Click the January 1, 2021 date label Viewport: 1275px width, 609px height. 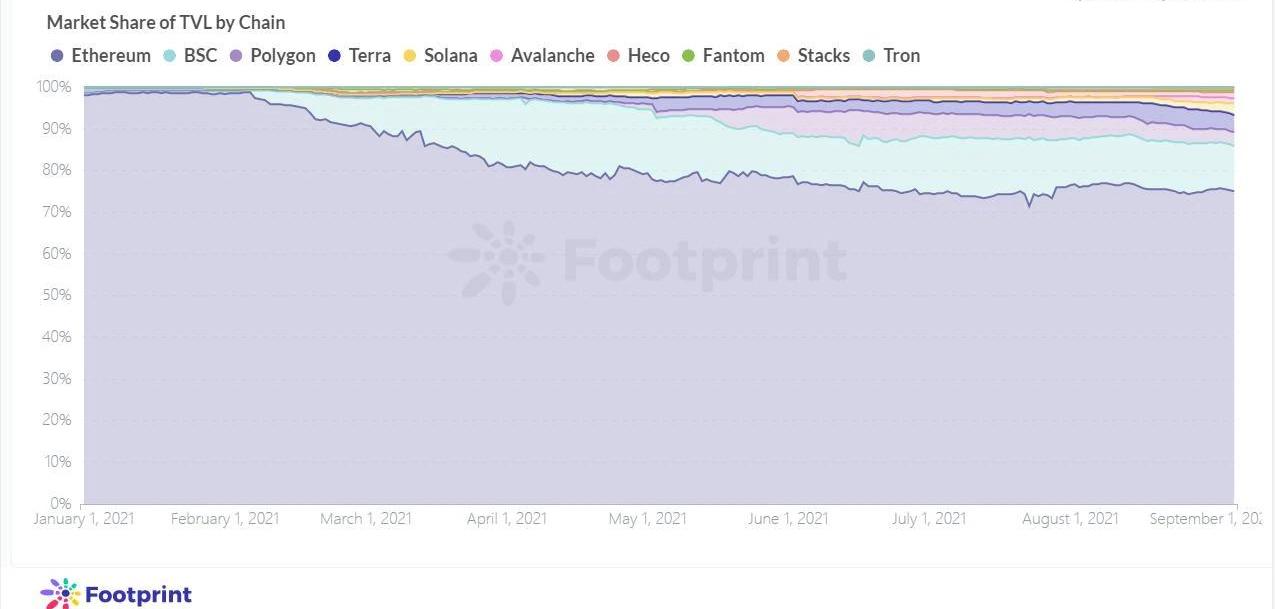[x=84, y=519]
